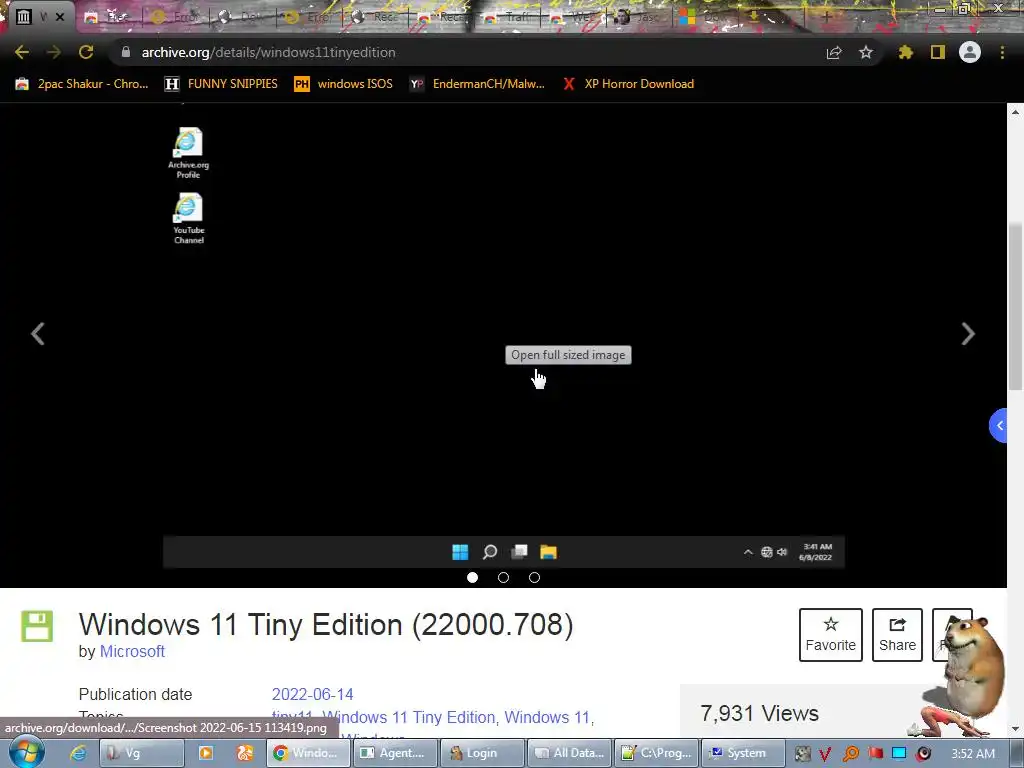The image size is (1024, 768).
Task: Switch to Agent... taskbar window
Action: point(394,753)
